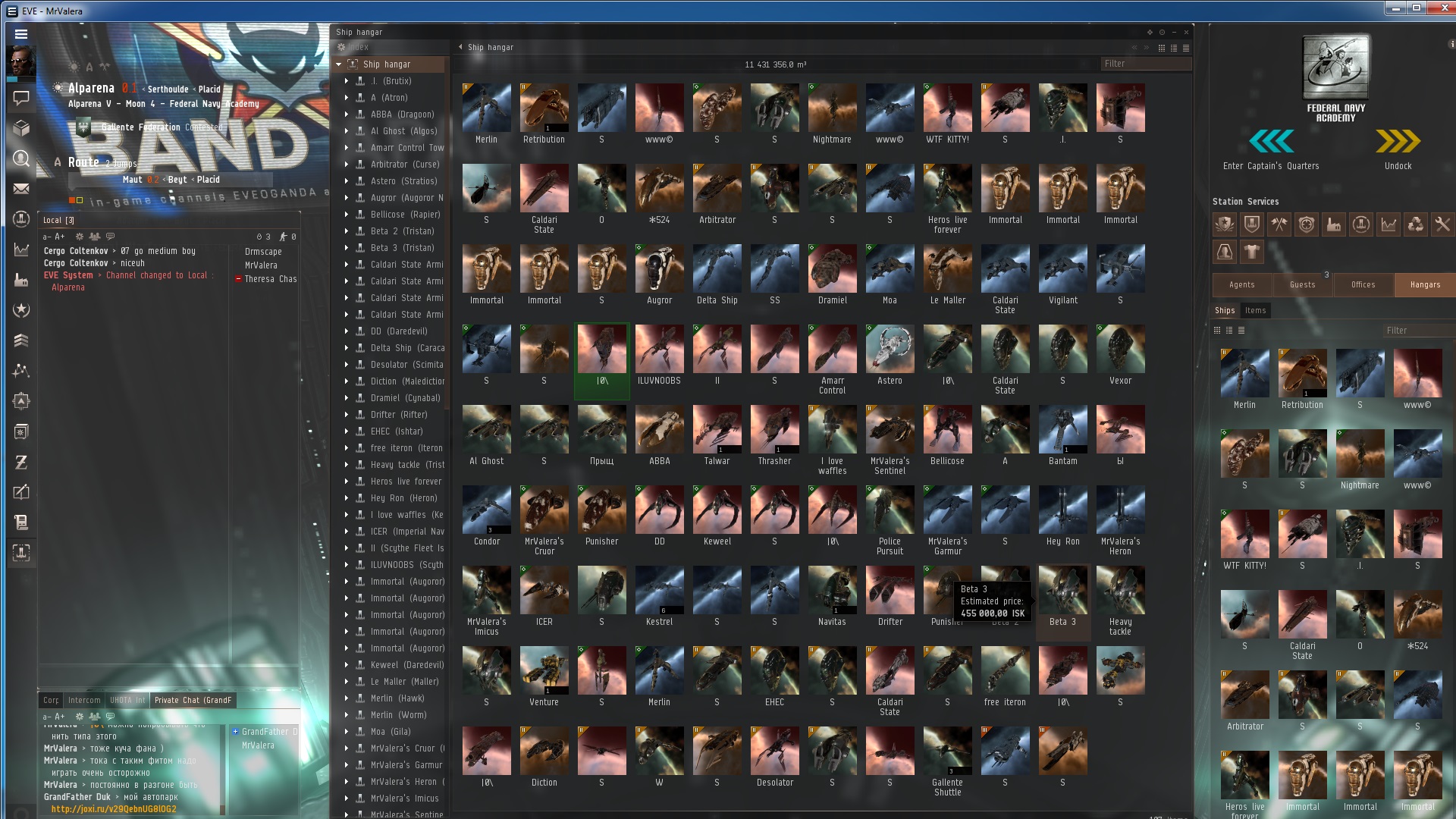Open People & Places search icon

[21, 158]
